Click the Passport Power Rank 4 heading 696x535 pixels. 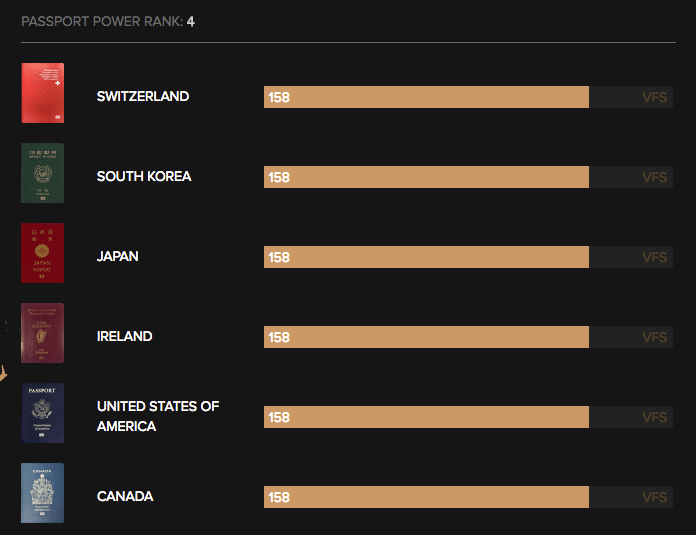(108, 21)
